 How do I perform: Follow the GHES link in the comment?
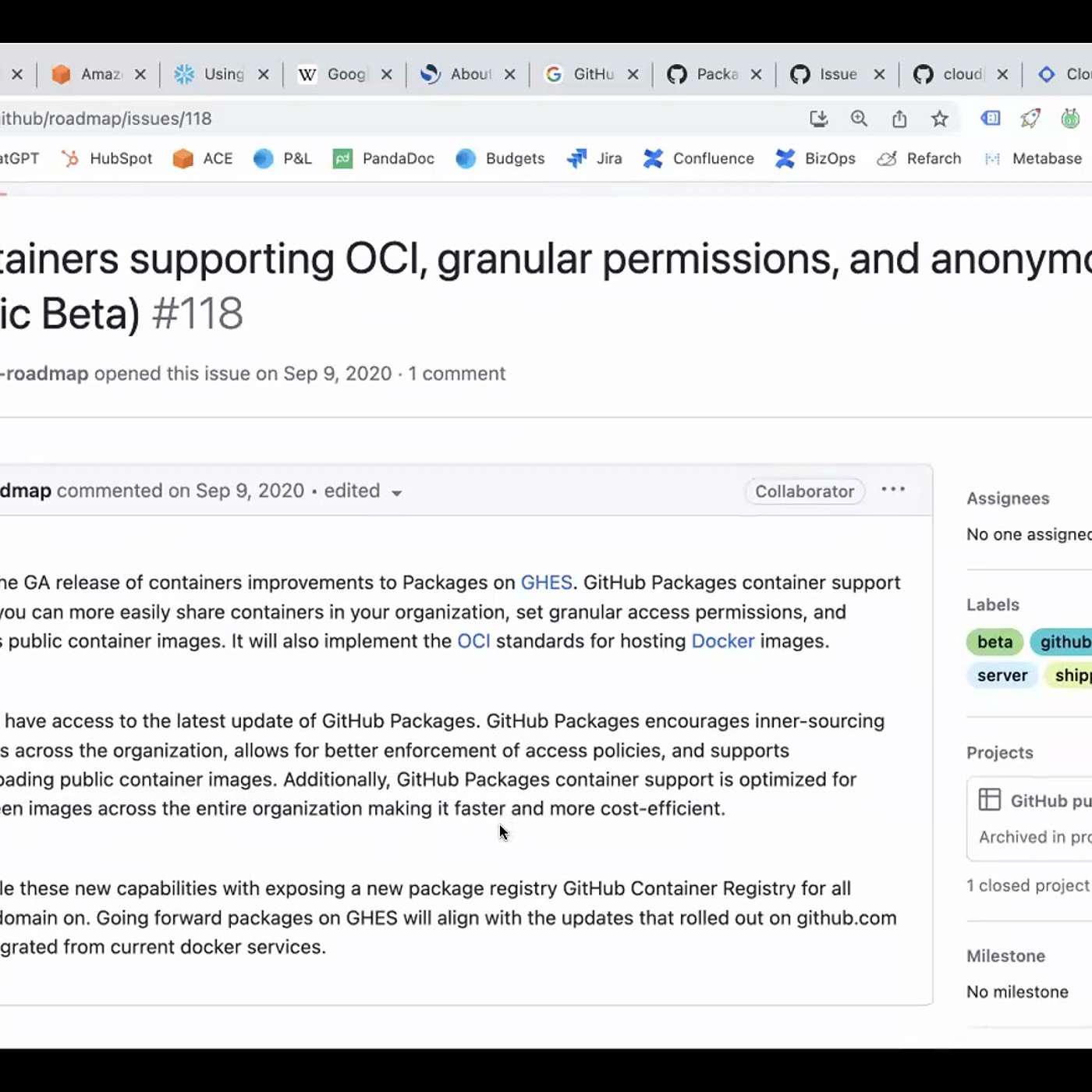[546, 583]
